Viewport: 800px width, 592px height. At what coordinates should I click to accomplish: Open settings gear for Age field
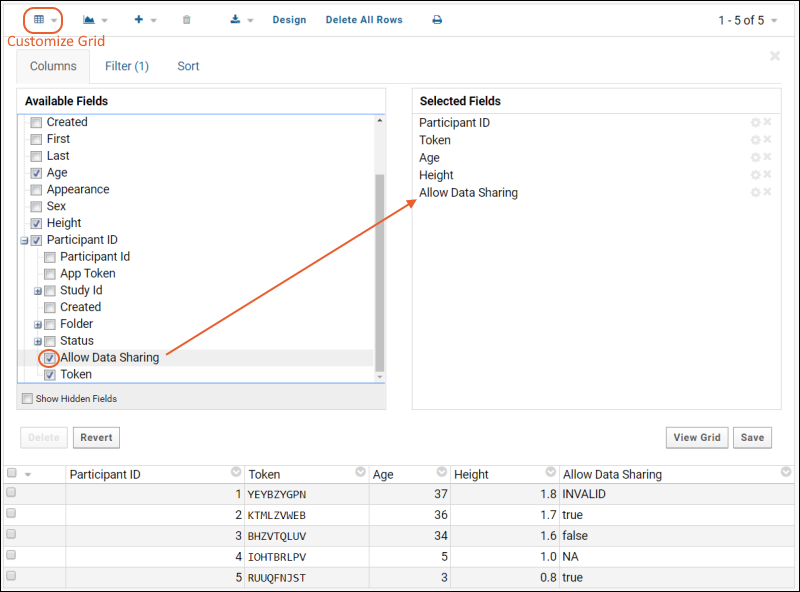click(x=756, y=157)
